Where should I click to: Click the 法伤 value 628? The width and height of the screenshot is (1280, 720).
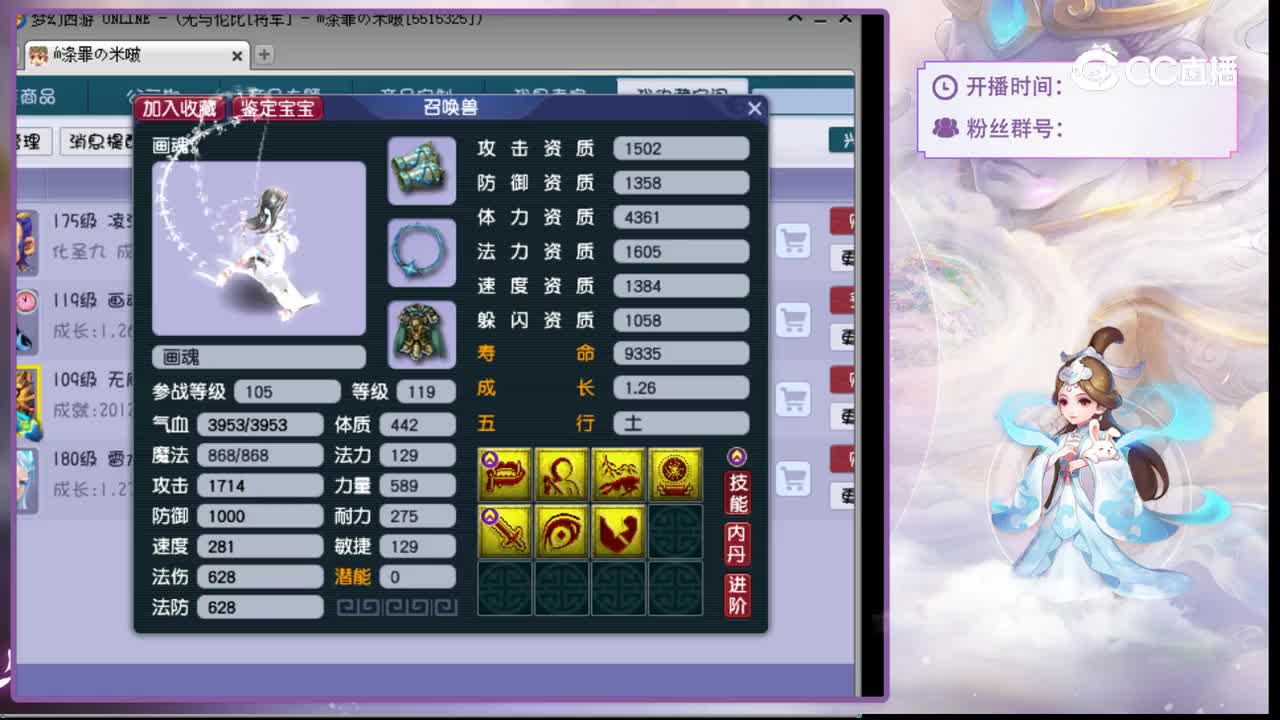coord(260,577)
